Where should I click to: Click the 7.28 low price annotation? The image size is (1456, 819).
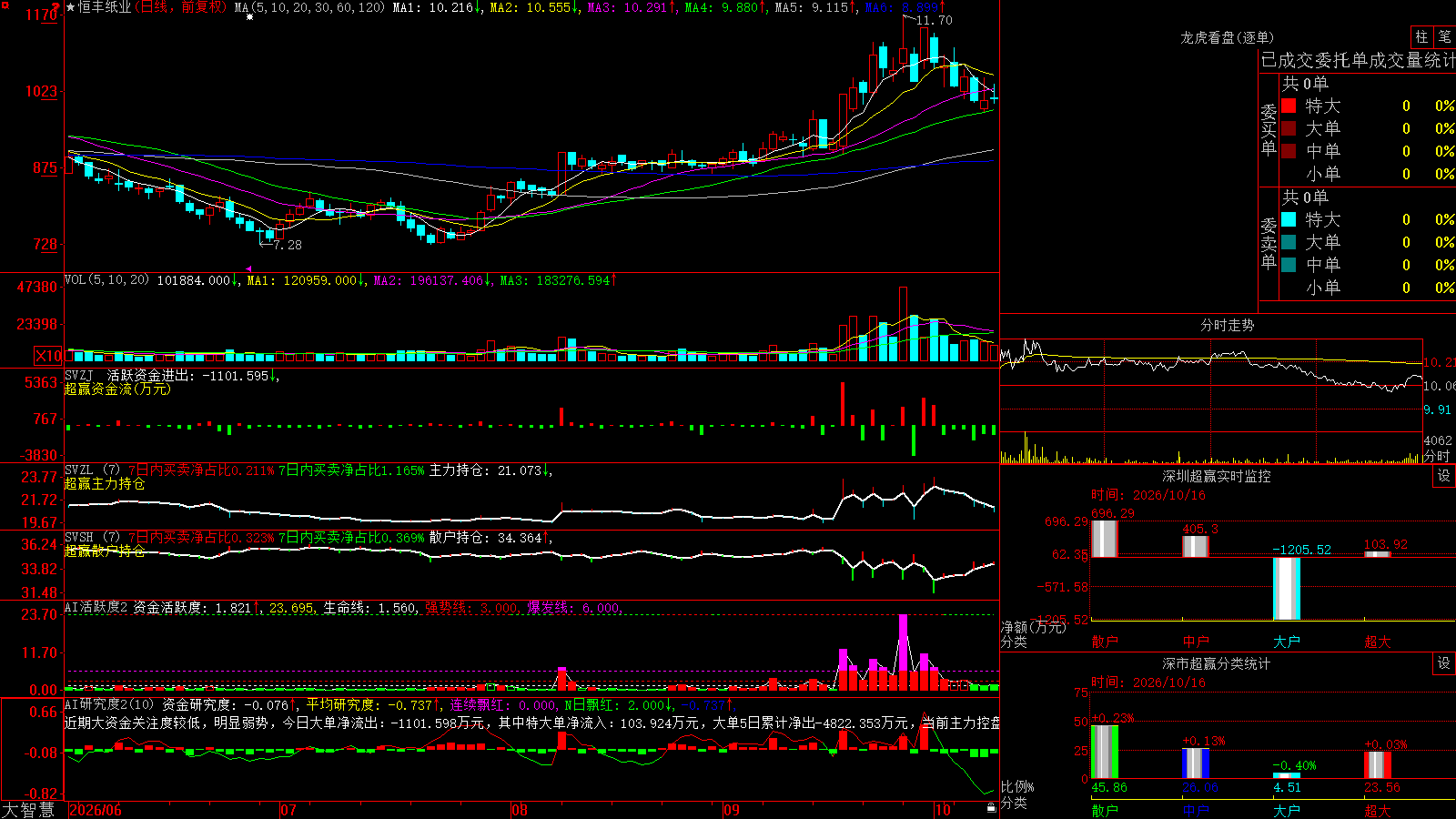tap(288, 245)
